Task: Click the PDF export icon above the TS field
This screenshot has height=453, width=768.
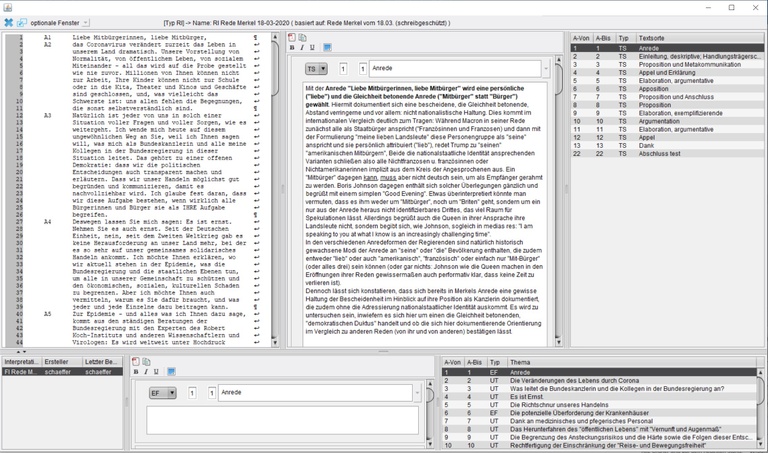Action: pyautogui.click(x=292, y=37)
